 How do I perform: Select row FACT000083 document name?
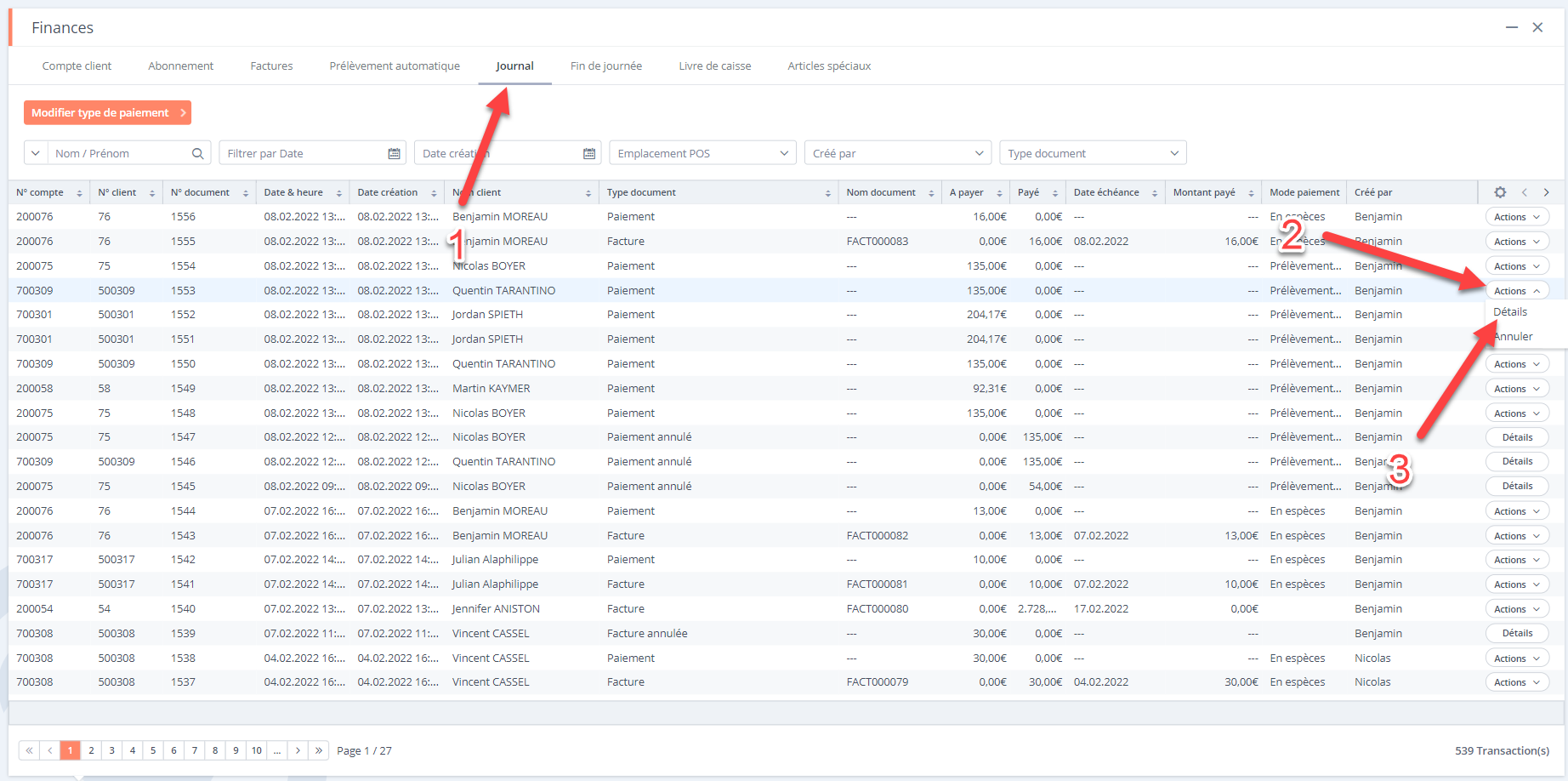click(x=877, y=242)
